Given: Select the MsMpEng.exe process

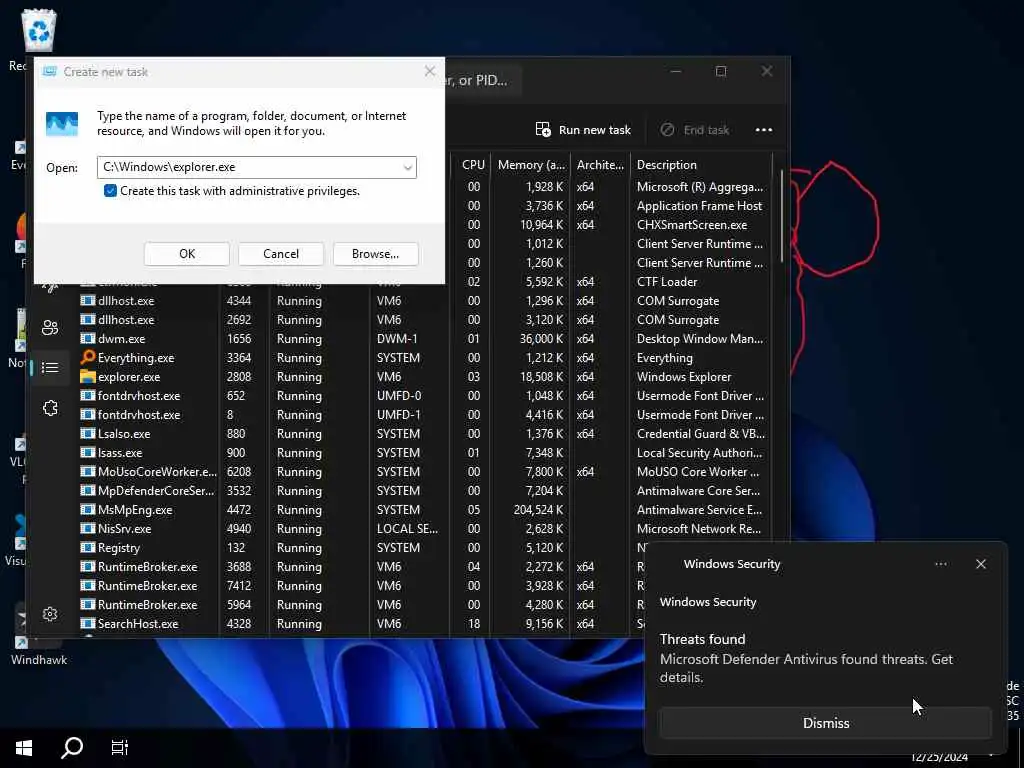Looking at the screenshot, I should [424, 509].
